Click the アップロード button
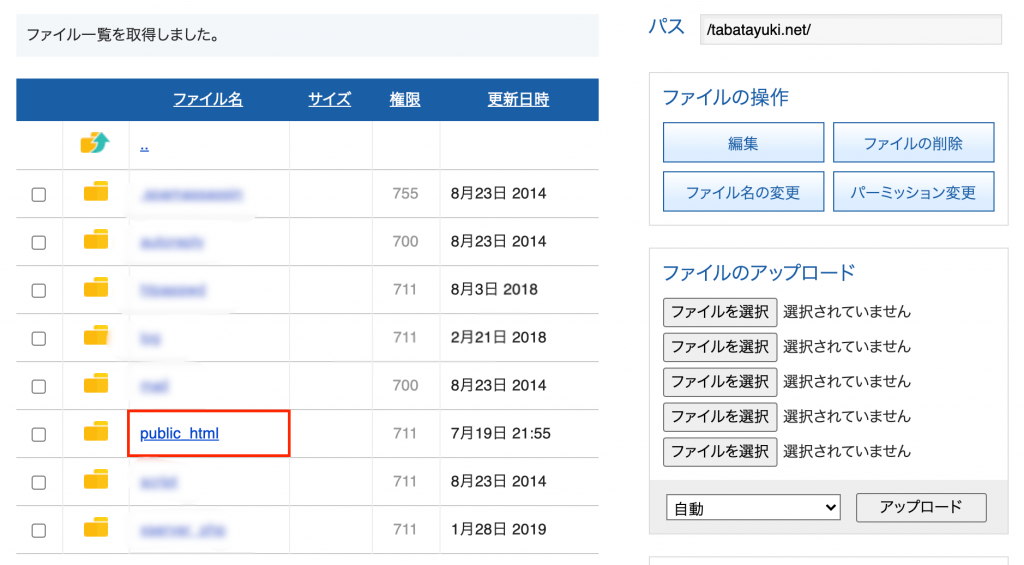Image resolution: width=1024 pixels, height=565 pixels. pyautogui.click(x=921, y=508)
